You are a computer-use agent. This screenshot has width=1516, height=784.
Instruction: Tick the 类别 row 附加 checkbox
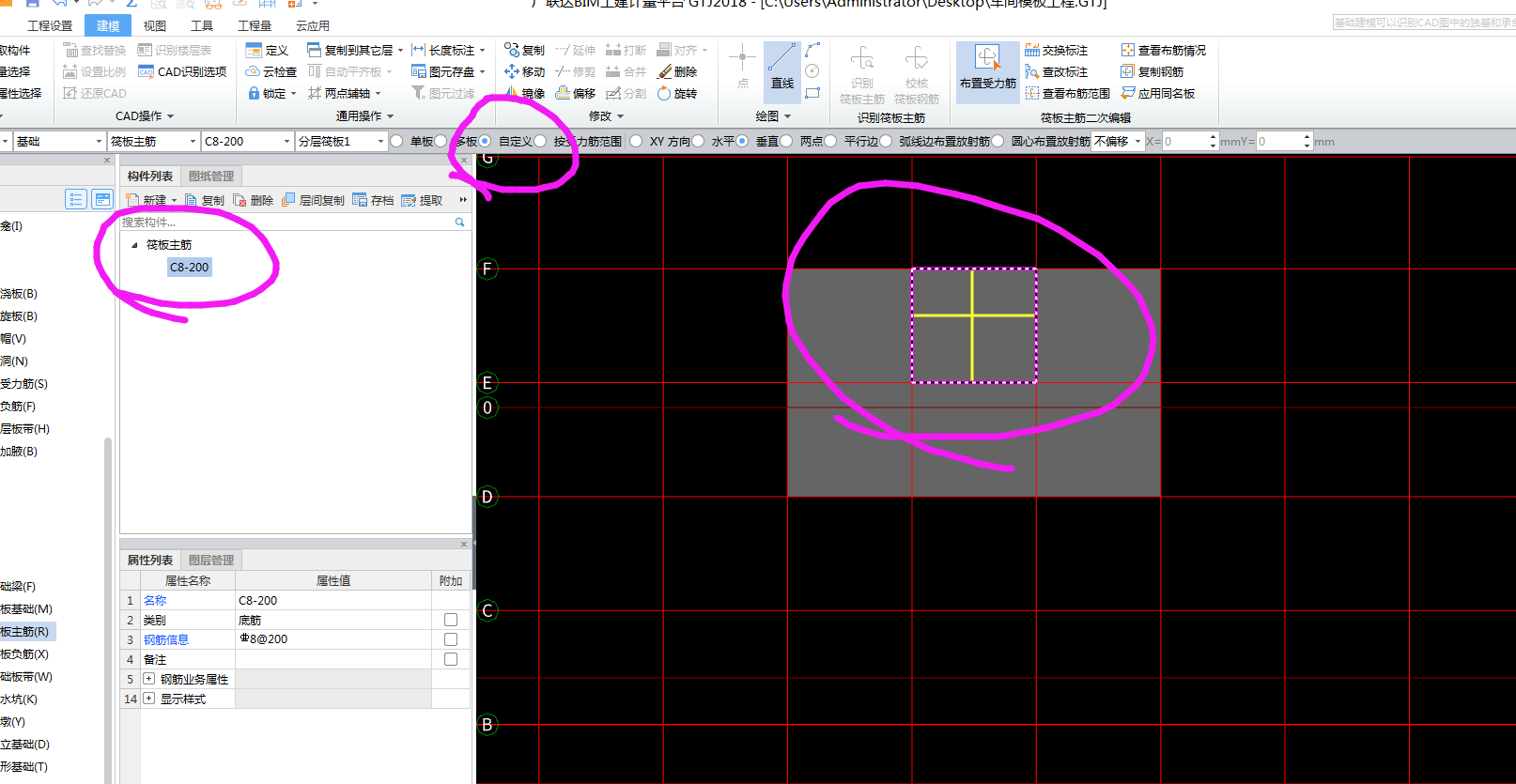coord(451,620)
